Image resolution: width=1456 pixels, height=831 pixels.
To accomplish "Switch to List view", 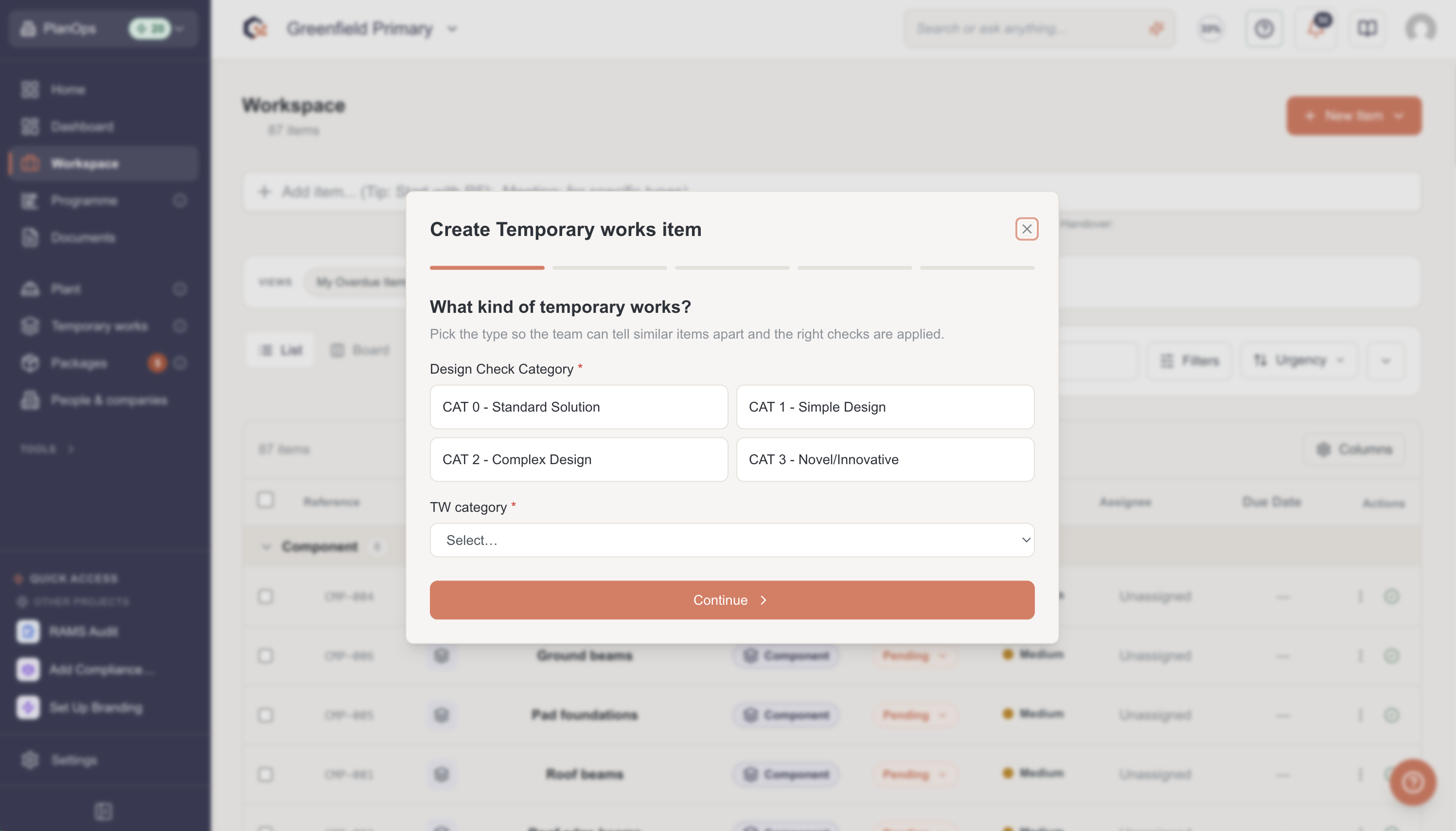I will (x=281, y=350).
